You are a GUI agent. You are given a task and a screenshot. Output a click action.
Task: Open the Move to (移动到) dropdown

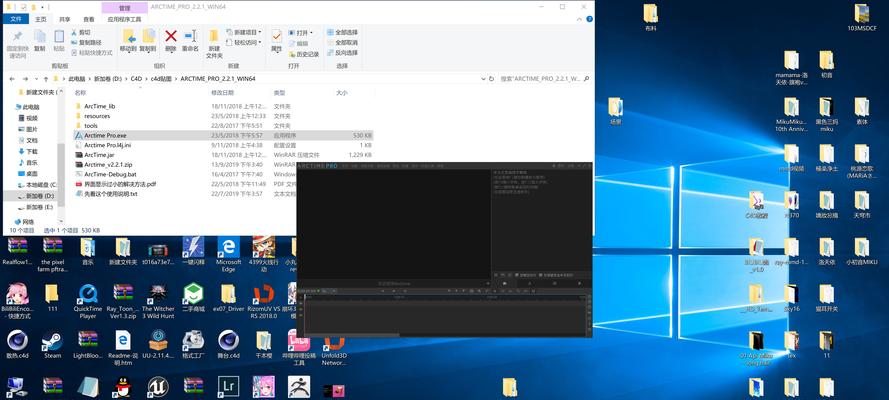[x=128, y=40]
